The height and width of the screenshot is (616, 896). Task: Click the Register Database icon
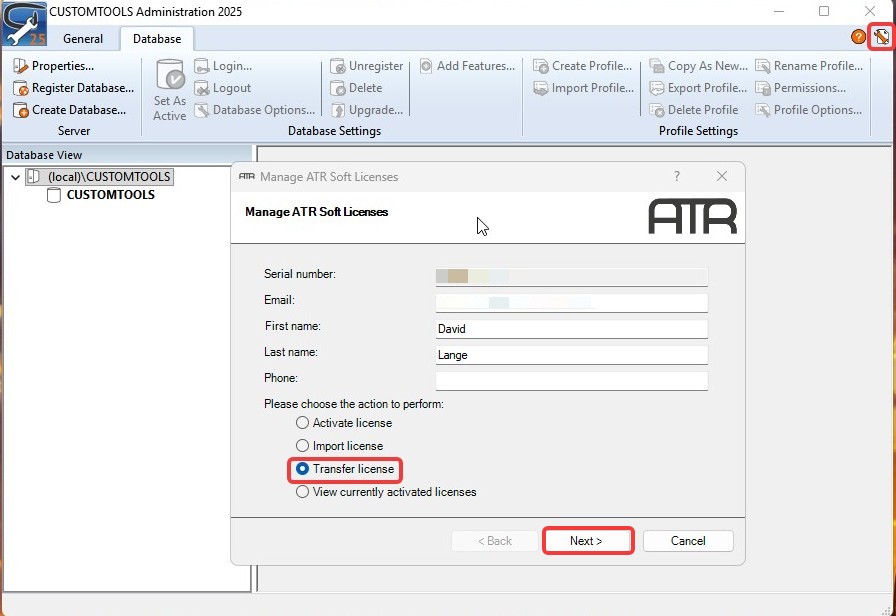(x=20, y=88)
